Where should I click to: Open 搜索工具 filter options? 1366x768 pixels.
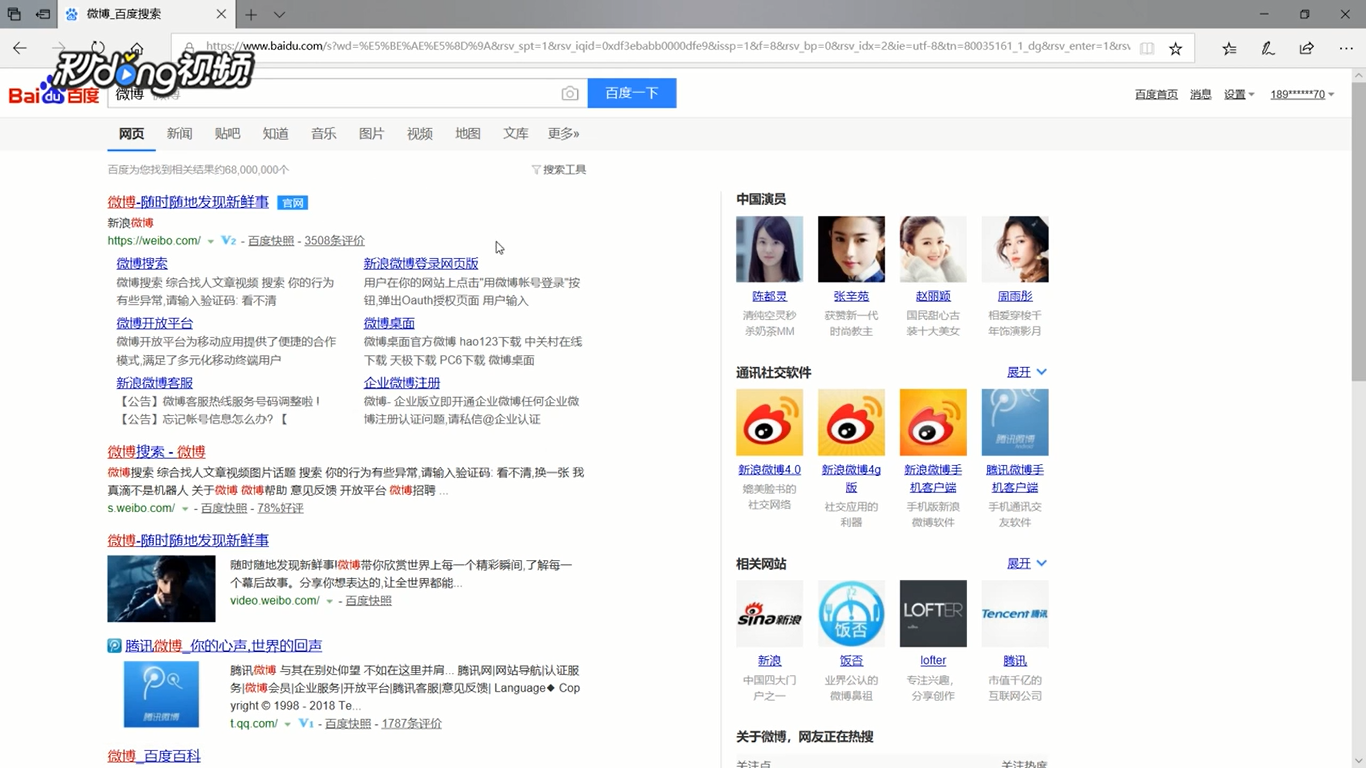[559, 170]
